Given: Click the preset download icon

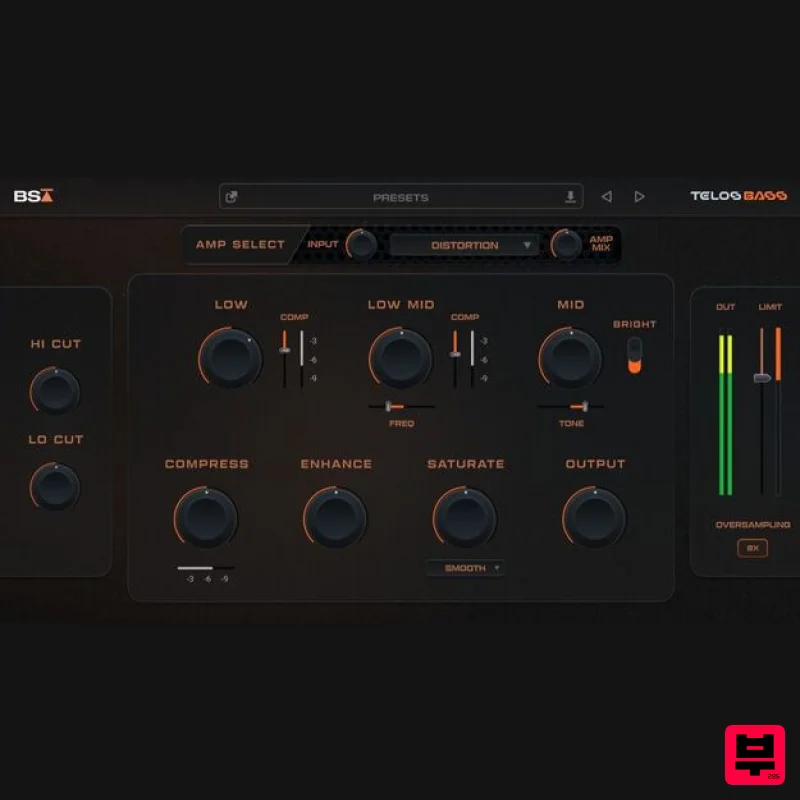Looking at the screenshot, I should [571, 196].
